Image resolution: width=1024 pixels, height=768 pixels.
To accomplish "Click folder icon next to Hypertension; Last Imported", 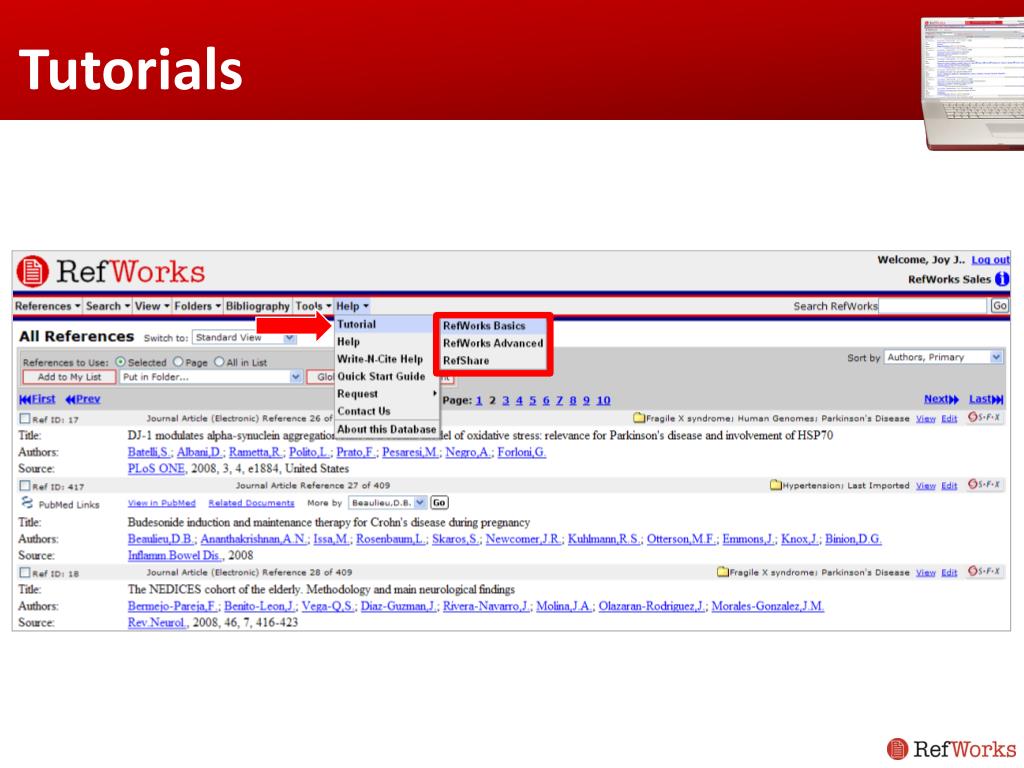I will (775, 485).
